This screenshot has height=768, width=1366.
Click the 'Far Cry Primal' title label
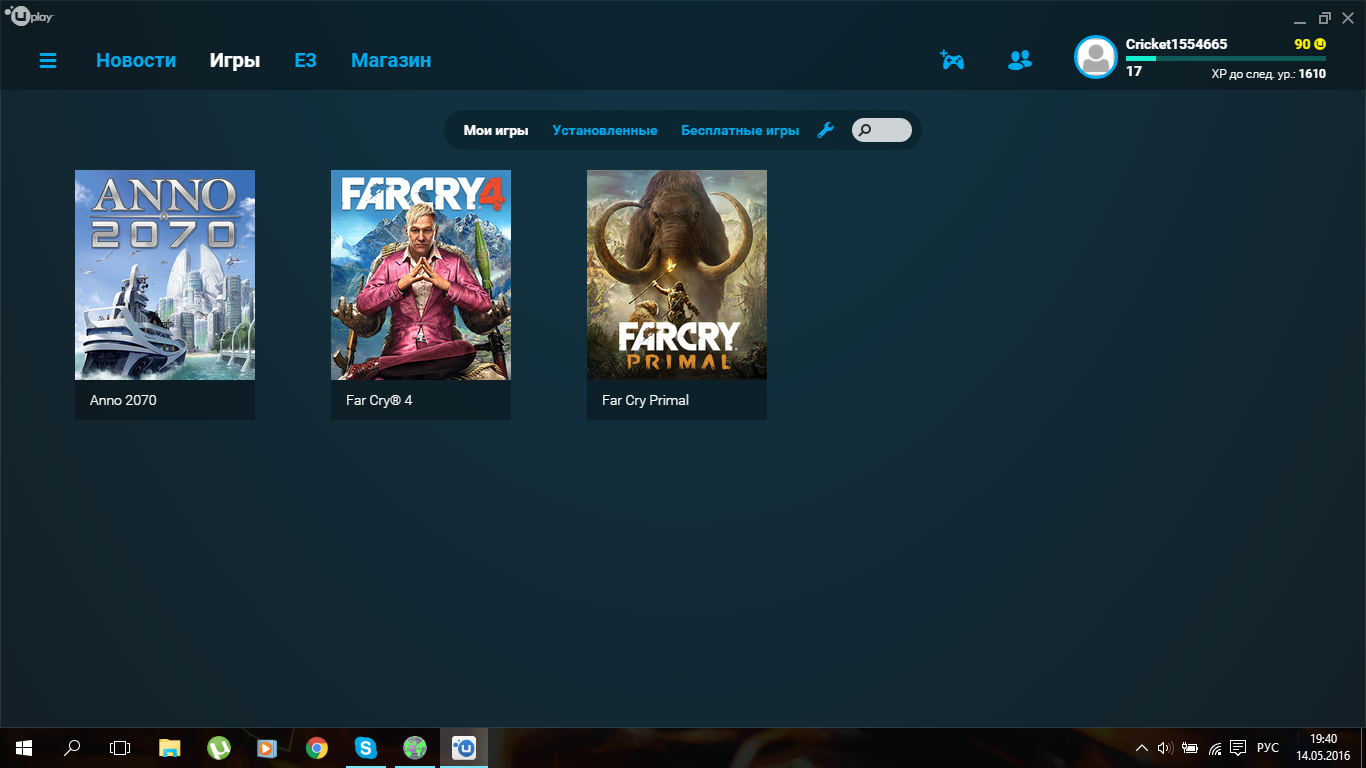tap(645, 400)
